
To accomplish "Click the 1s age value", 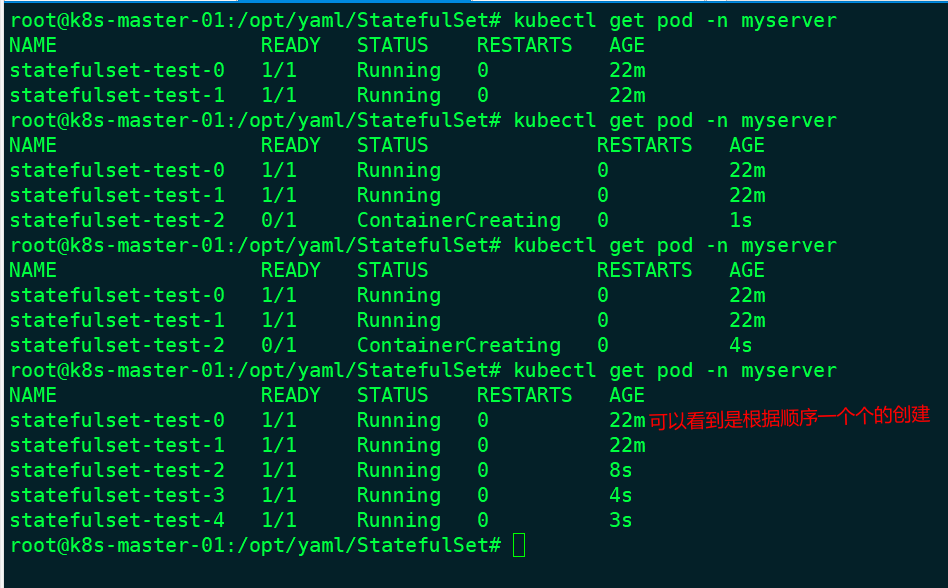I will tap(740, 220).
